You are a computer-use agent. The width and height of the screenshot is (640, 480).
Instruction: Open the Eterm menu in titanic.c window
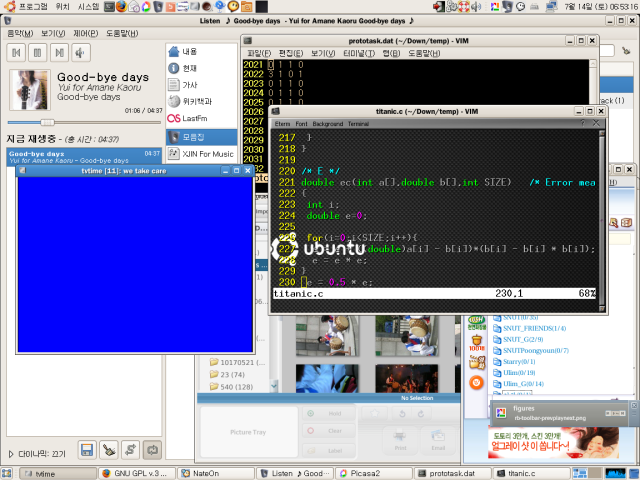point(282,124)
